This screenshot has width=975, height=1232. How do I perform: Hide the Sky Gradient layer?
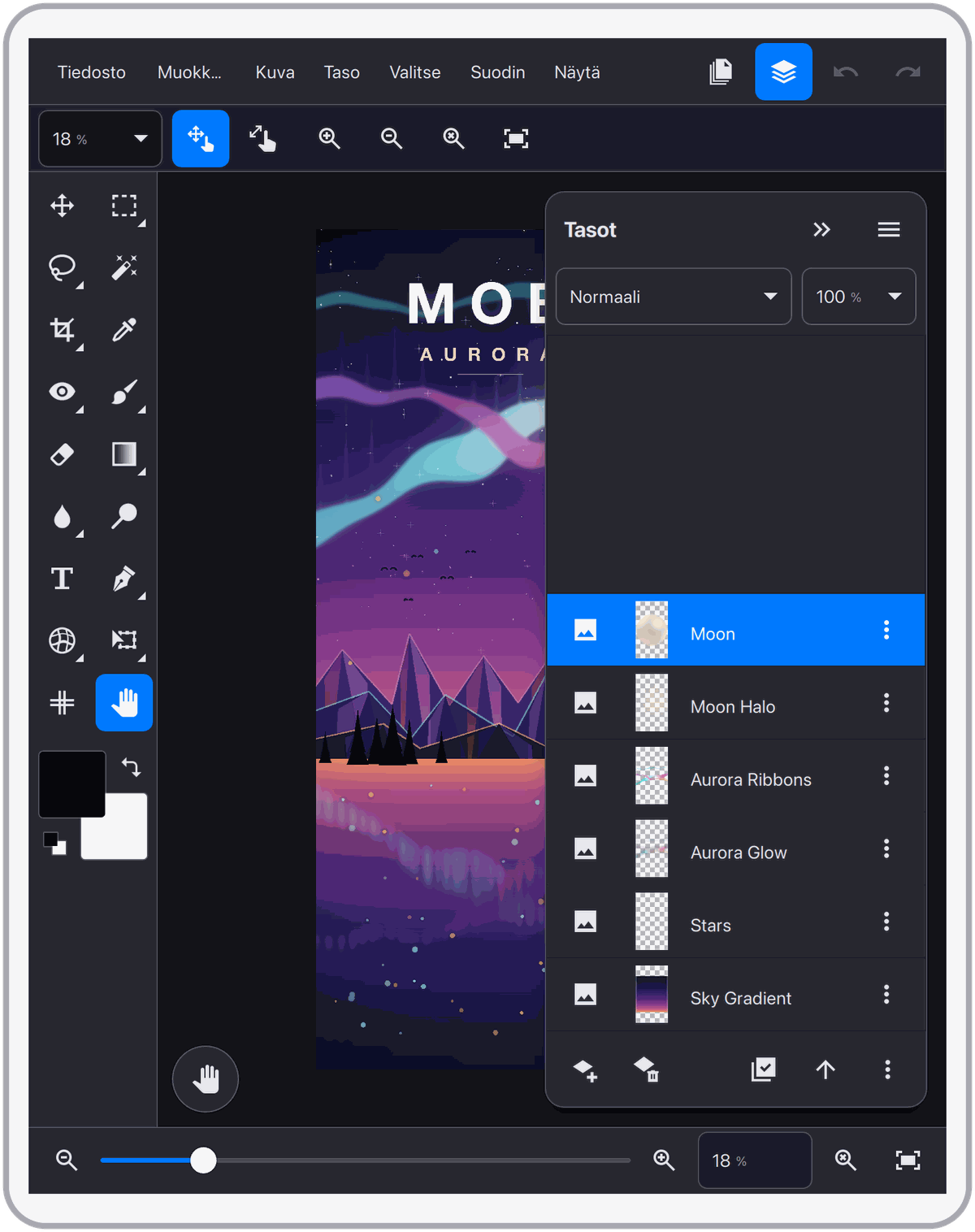tap(586, 995)
